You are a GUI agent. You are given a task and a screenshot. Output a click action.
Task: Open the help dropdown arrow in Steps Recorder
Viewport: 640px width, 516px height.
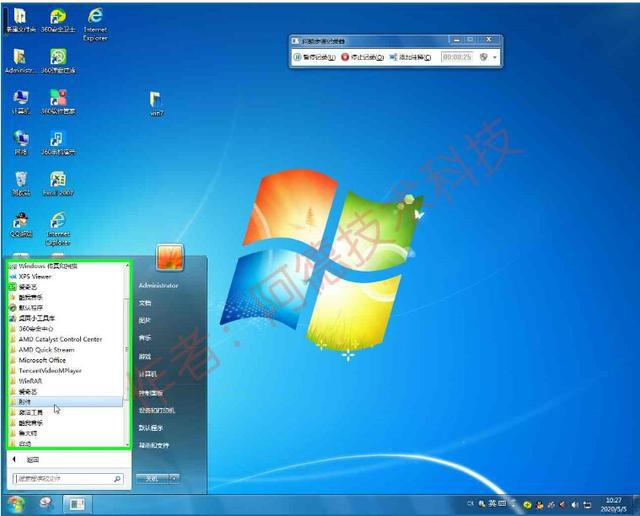(x=495, y=57)
